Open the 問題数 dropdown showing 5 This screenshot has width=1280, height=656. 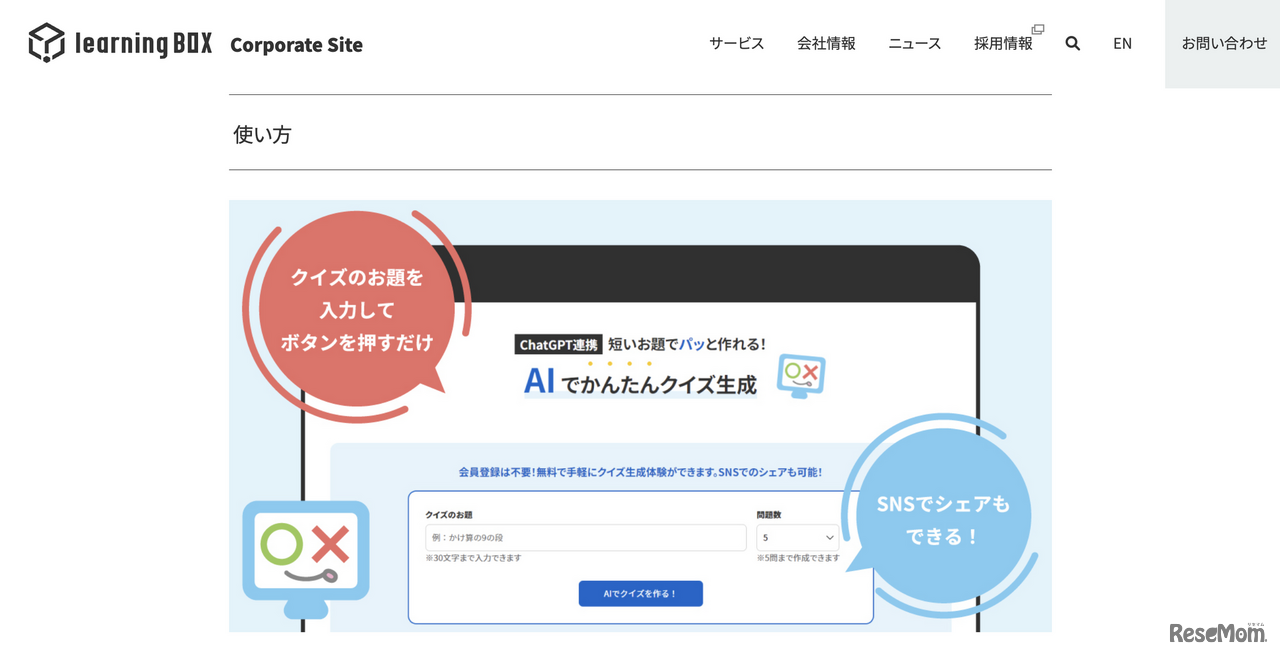(798, 538)
